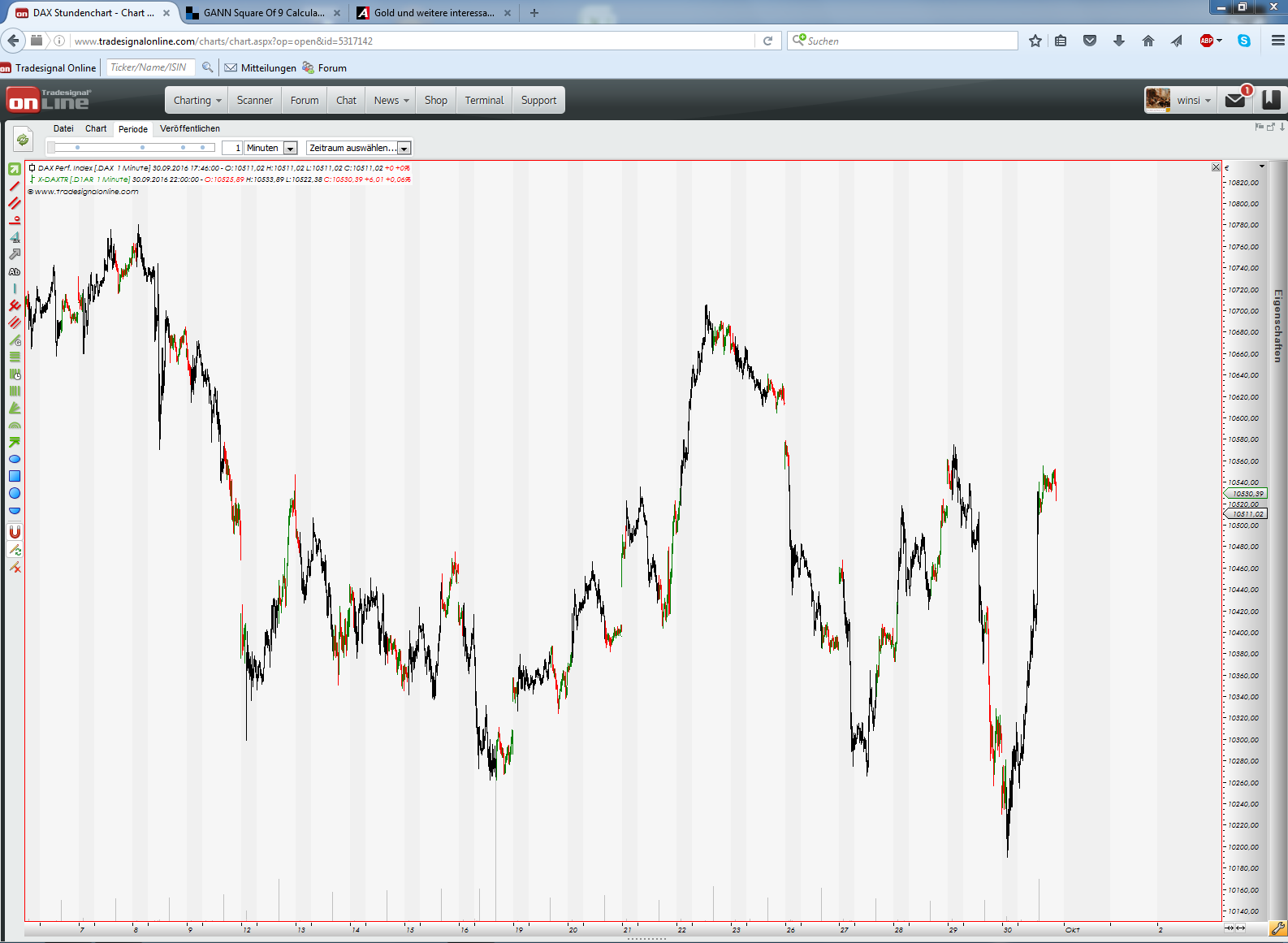Open the Minuten period unit dropdown
The width and height of the screenshot is (1288, 943).
pyautogui.click(x=291, y=148)
